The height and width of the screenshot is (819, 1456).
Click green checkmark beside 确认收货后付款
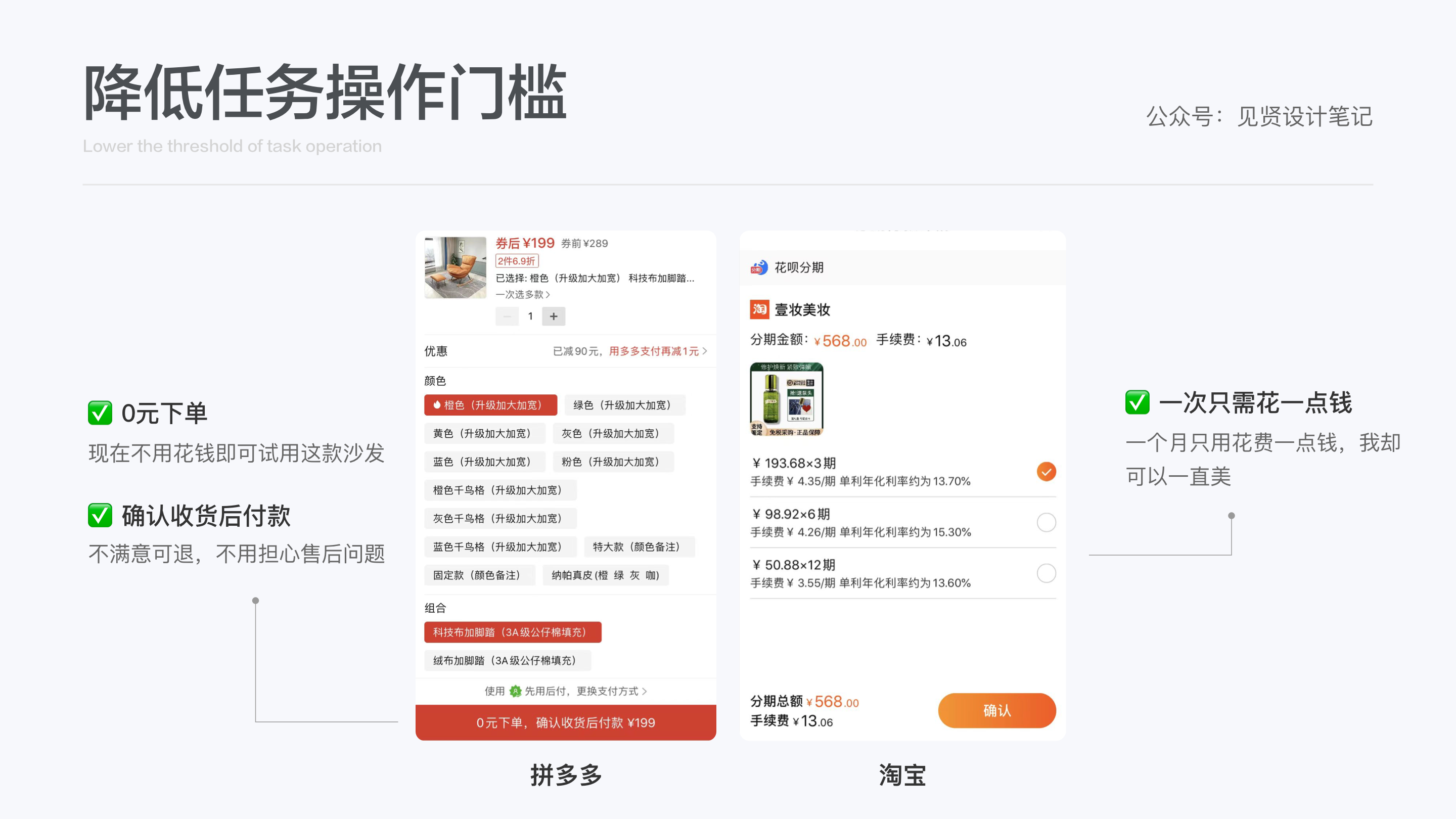click(x=100, y=515)
